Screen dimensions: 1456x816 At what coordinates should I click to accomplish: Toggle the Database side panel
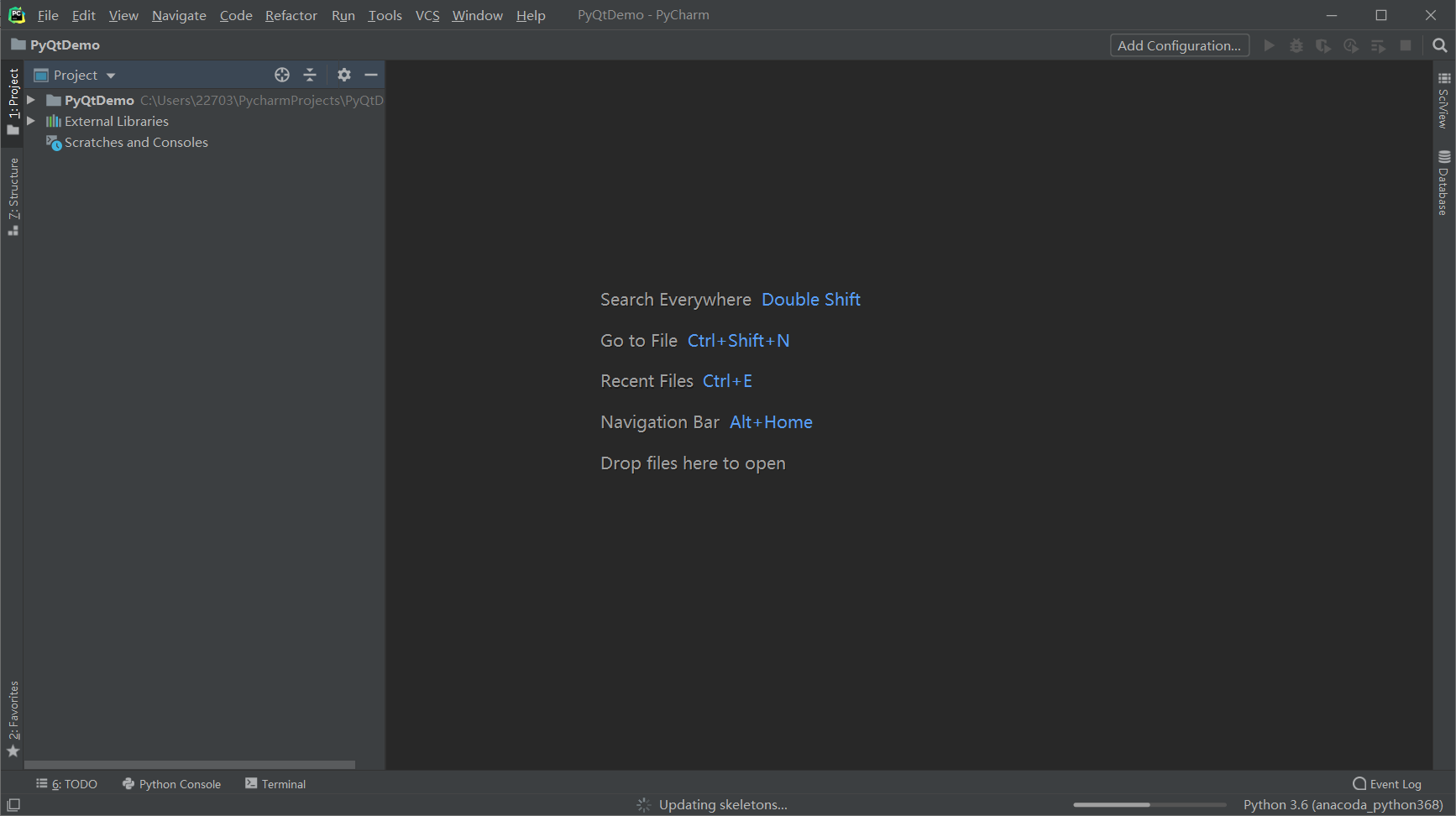1443,183
